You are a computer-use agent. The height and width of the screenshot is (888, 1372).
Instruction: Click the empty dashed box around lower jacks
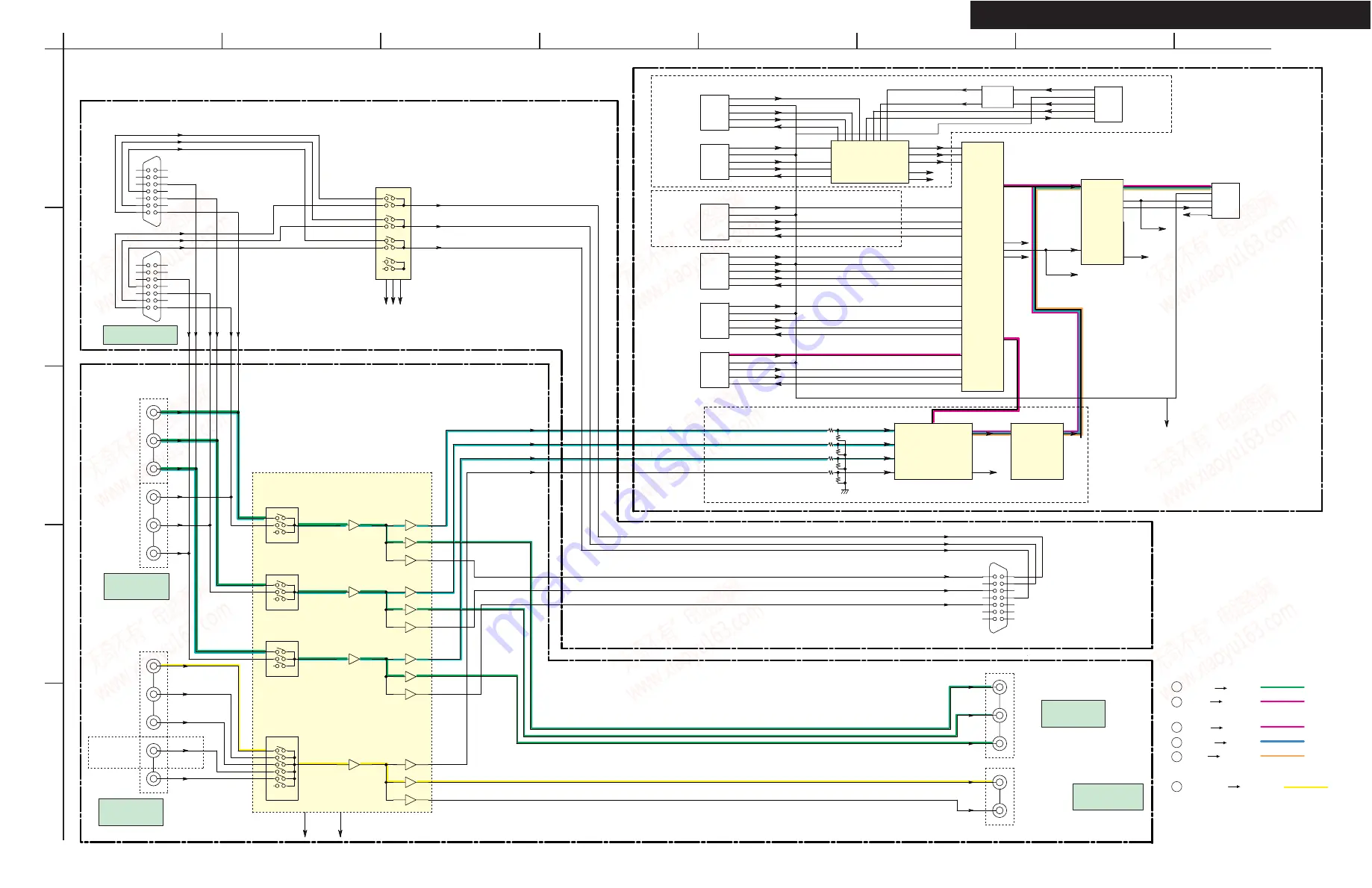(x=146, y=752)
